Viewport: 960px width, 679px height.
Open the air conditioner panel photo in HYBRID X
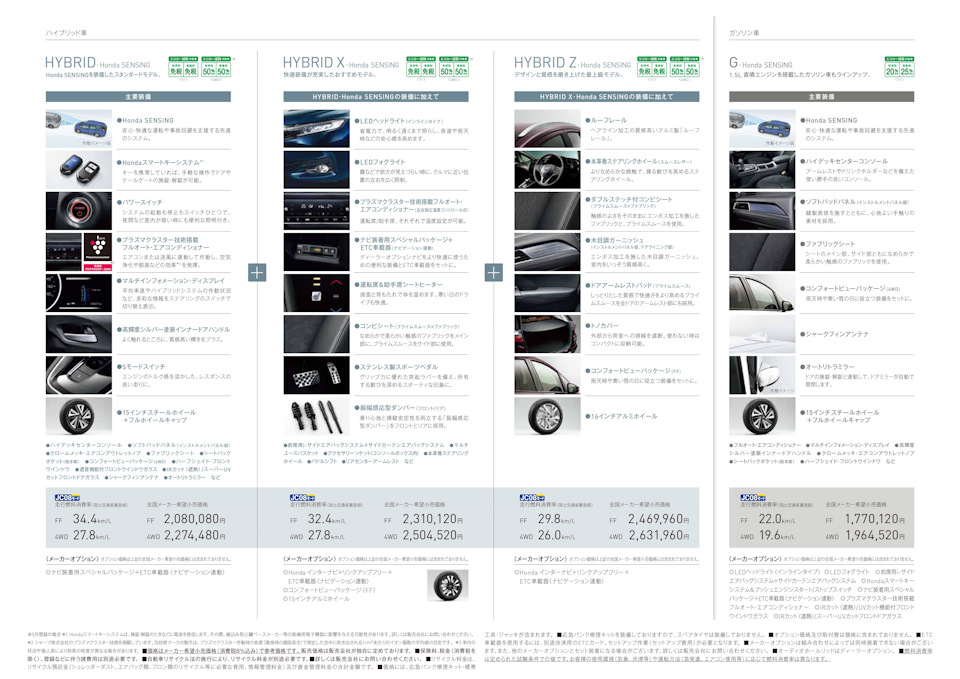pyautogui.click(x=317, y=211)
